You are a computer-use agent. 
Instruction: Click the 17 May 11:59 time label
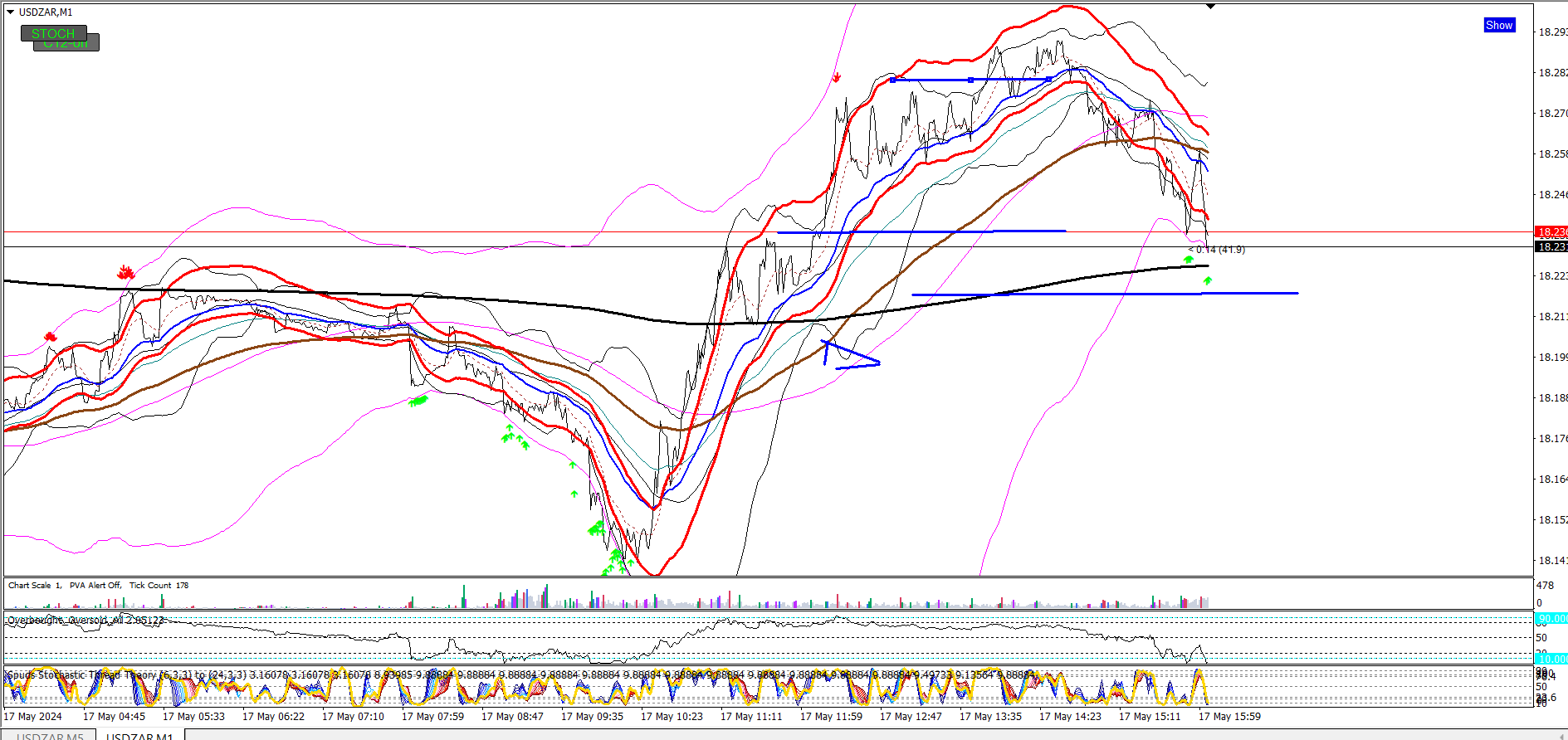[831, 717]
